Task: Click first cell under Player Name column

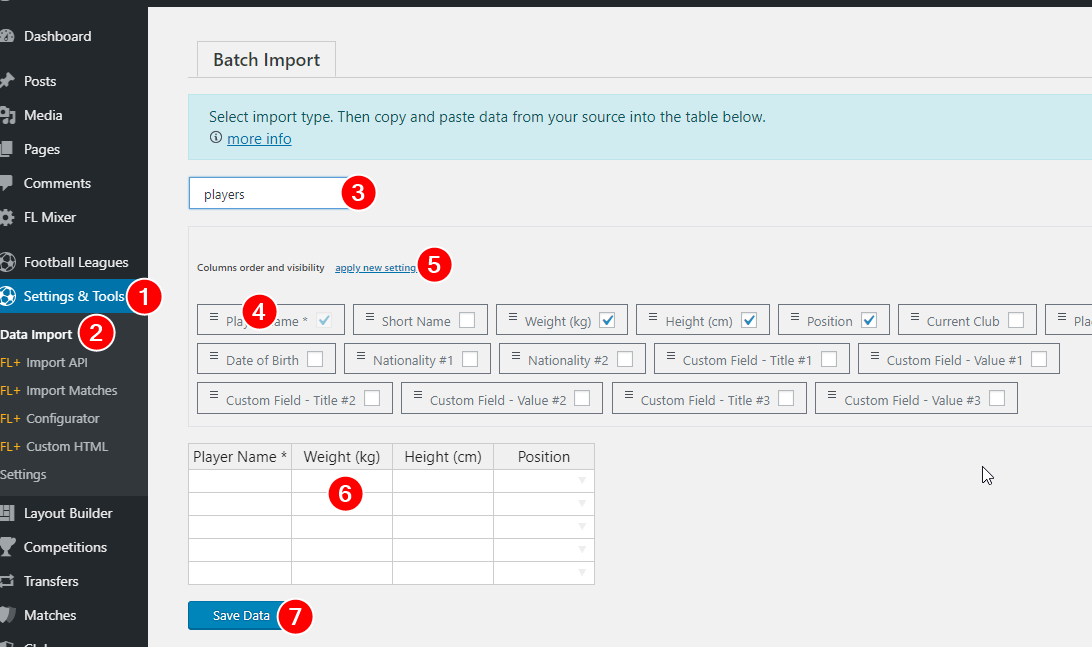Action: (x=240, y=481)
